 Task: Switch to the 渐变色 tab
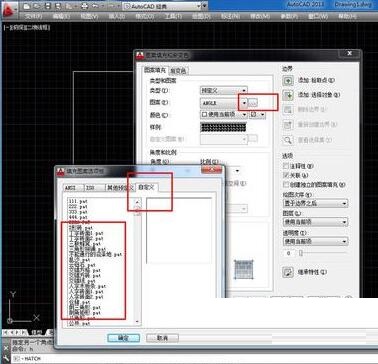pyautogui.click(x=179, y=70)
